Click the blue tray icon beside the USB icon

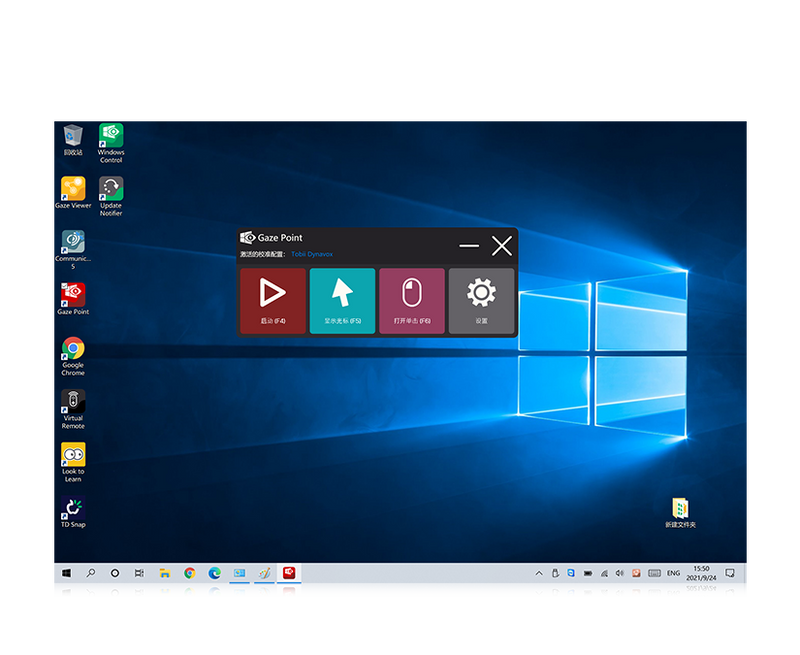(x=571, y=573)
